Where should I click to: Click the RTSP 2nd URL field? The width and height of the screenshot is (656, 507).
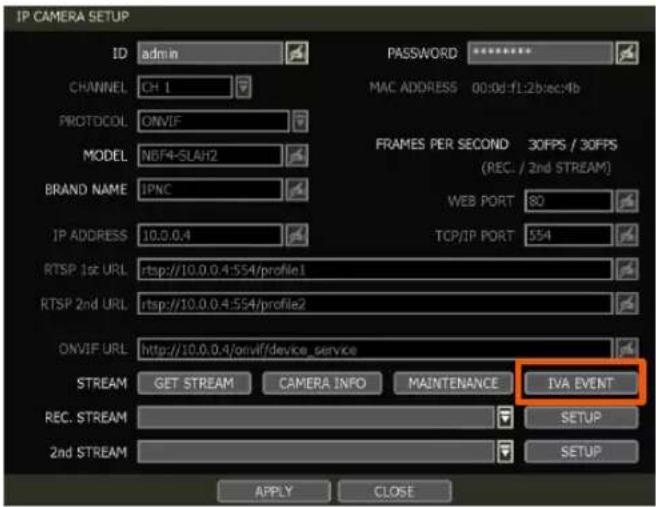click(375, 304)
